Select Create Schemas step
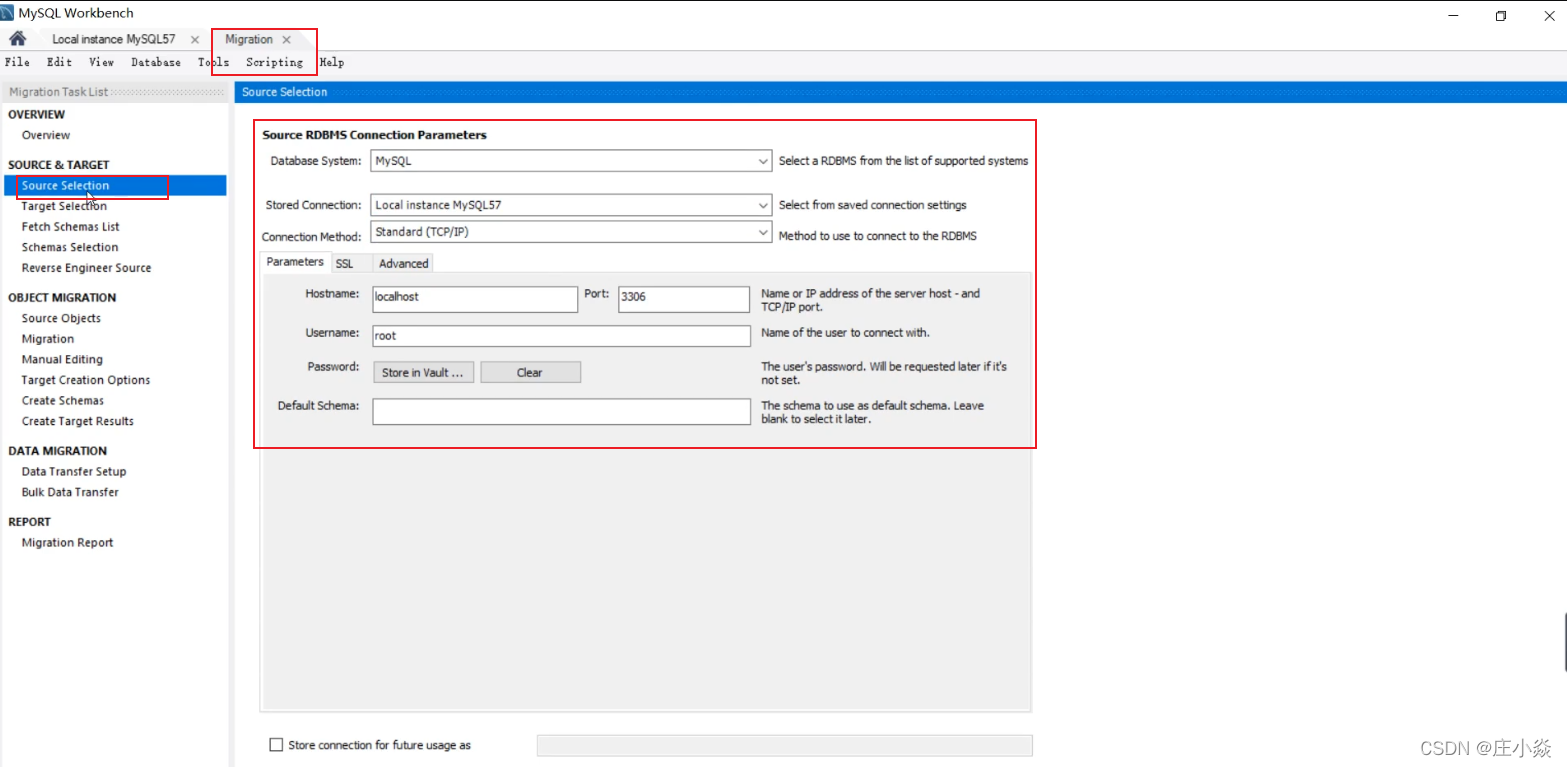The height and width of the screenshot is (767, 1567). [x=63, y=400]
